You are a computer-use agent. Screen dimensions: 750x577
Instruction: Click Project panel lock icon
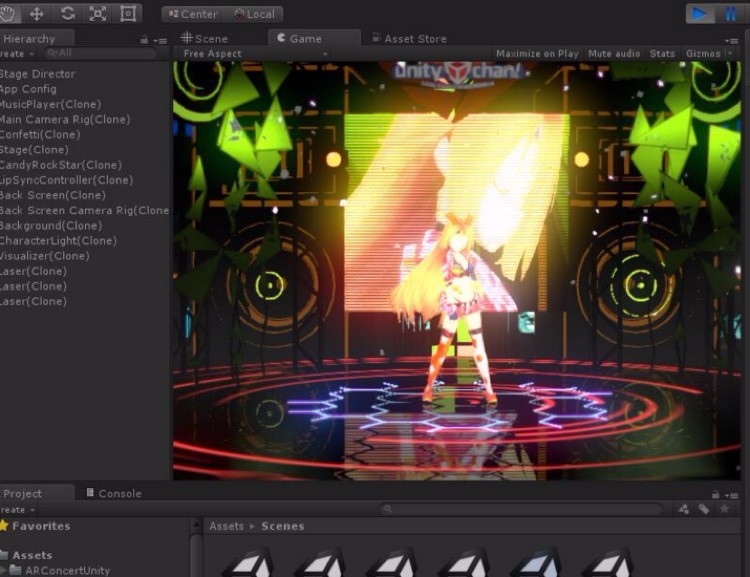point(715,494)
